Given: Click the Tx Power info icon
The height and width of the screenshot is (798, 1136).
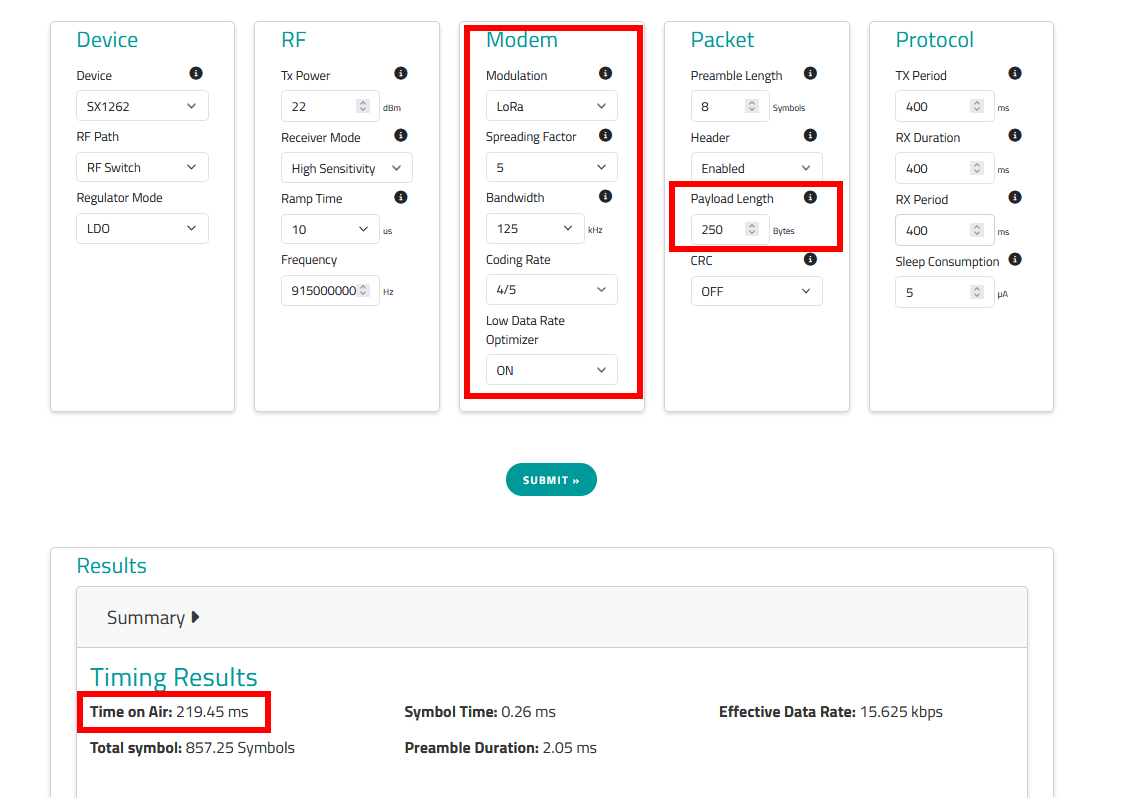Looking at the screenshot, I should point(401,74).
